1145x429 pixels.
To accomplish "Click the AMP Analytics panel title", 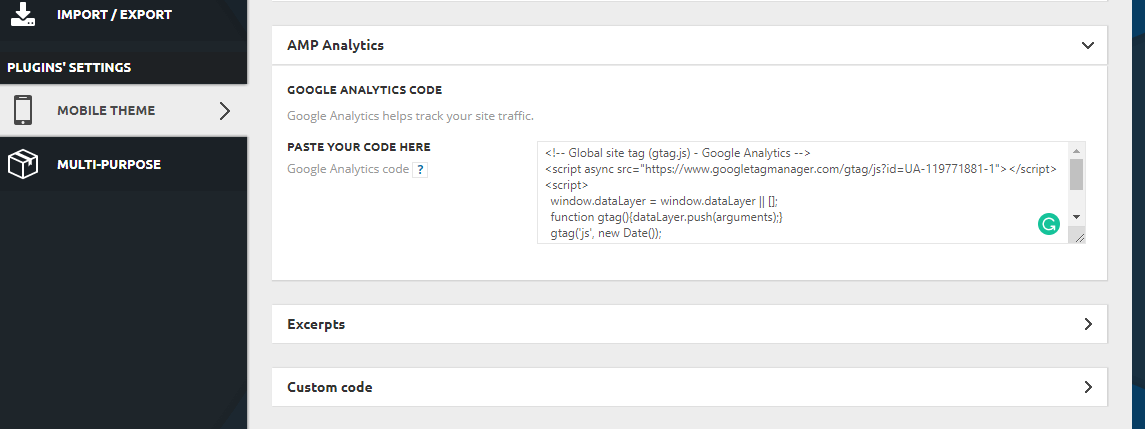I will 335,45.
